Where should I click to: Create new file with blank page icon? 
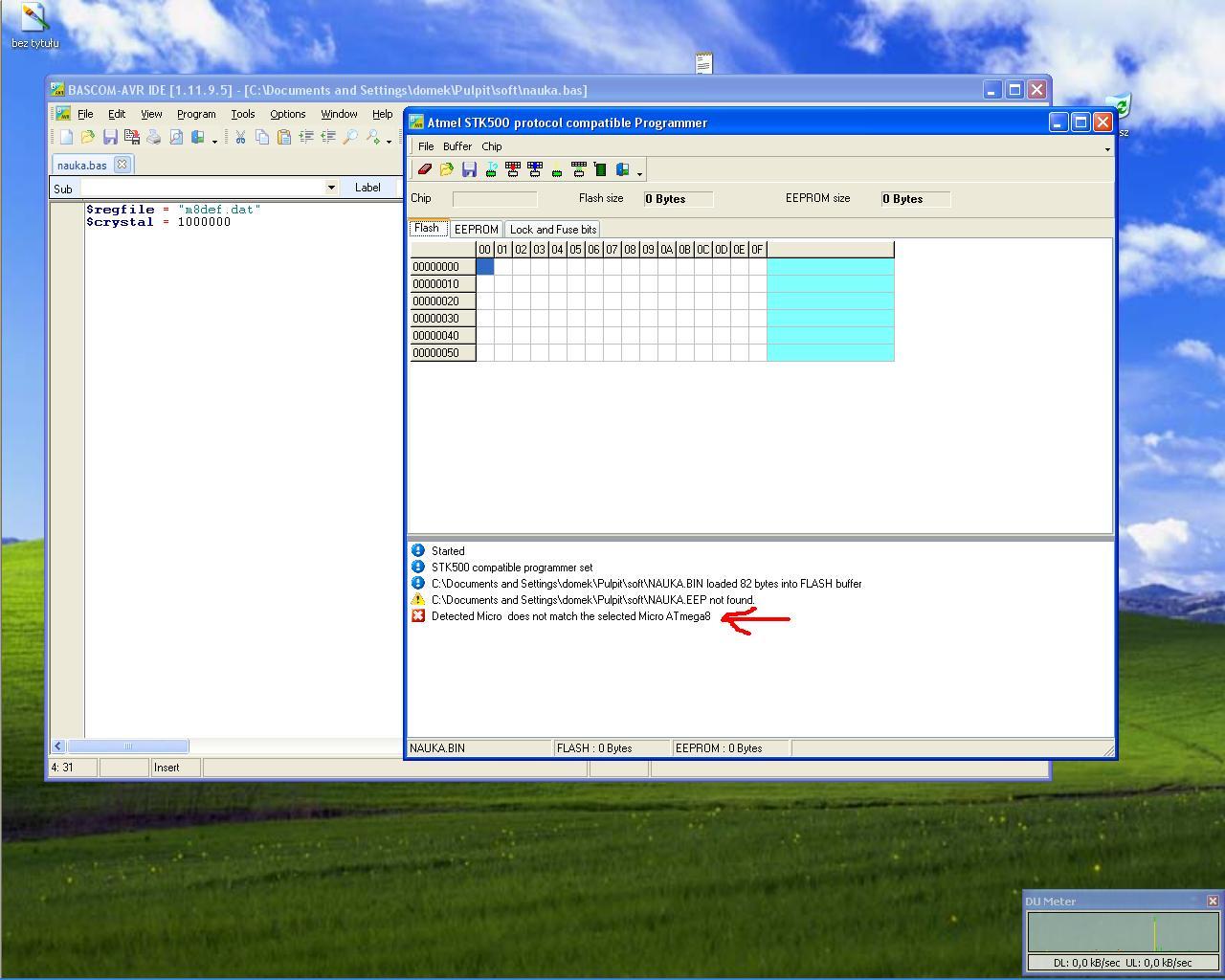66,138
